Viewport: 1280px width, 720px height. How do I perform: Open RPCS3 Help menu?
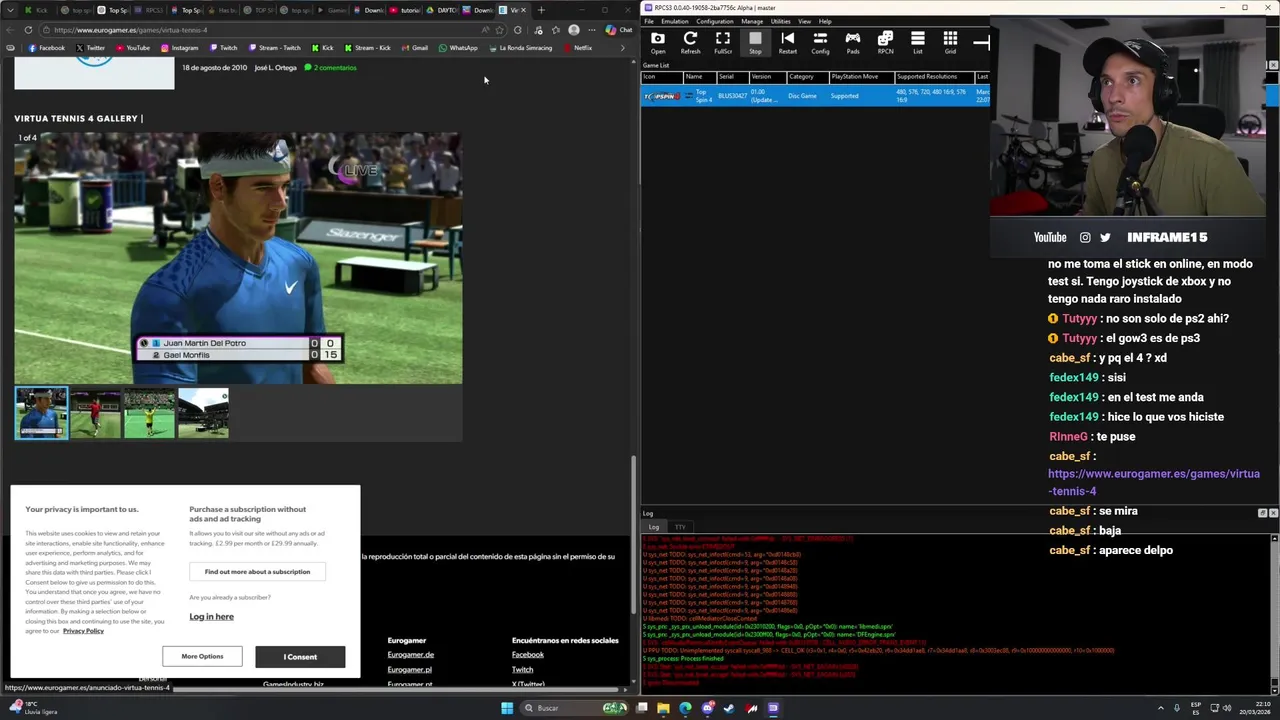point(825,21)
